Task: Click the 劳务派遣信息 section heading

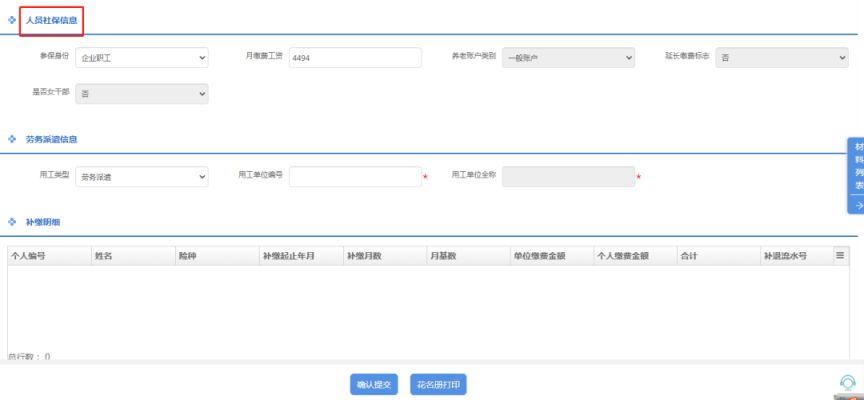Action: (x=51, y=139)
